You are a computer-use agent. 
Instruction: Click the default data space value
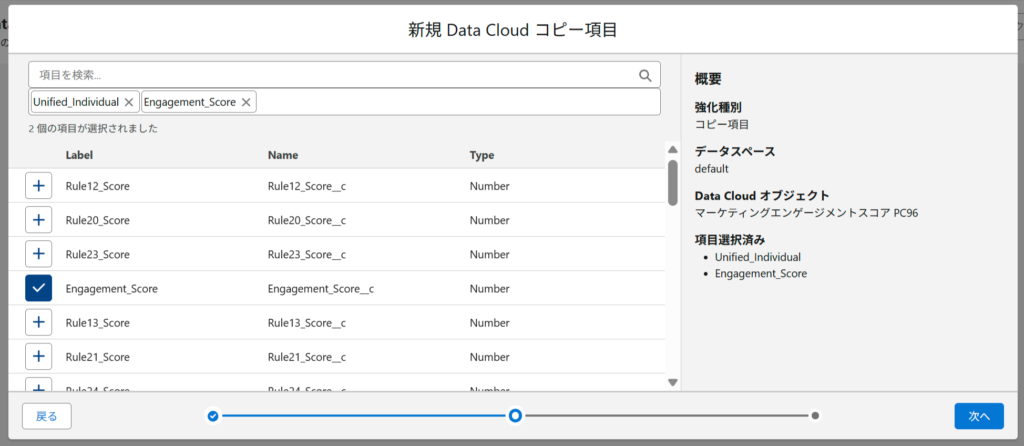pos(711,168)
